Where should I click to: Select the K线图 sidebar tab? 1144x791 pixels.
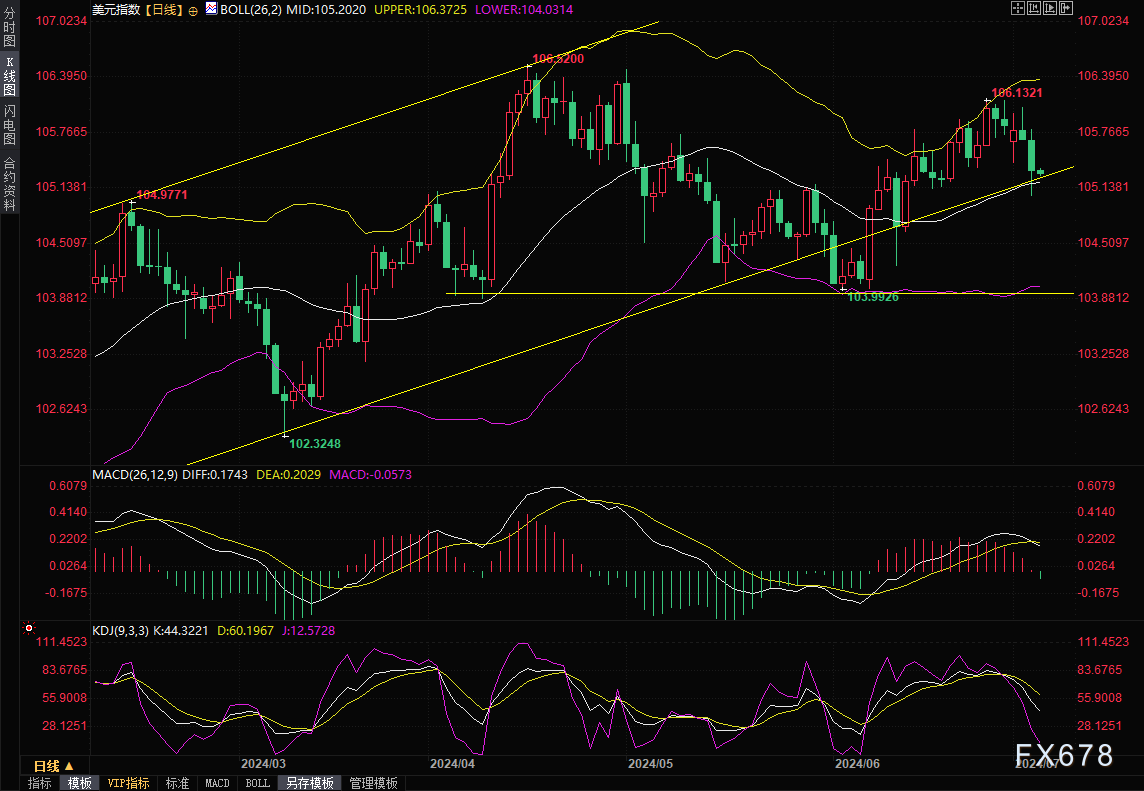9,76
